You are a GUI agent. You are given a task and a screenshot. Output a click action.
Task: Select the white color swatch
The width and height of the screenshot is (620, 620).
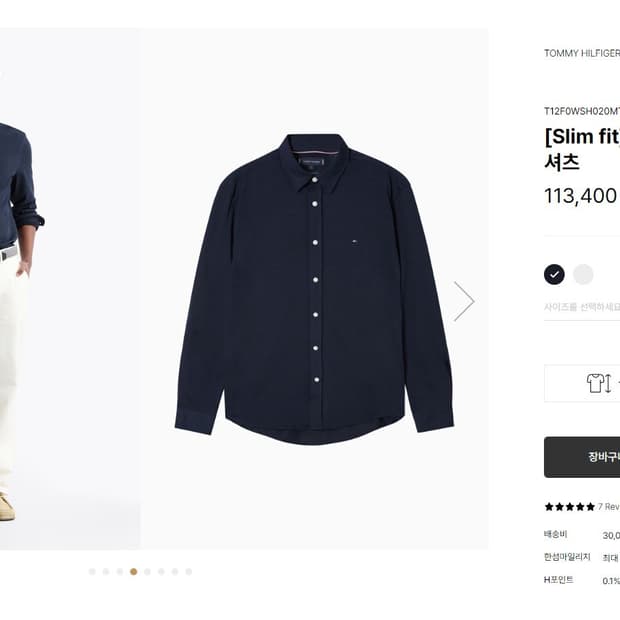(583, 274)
